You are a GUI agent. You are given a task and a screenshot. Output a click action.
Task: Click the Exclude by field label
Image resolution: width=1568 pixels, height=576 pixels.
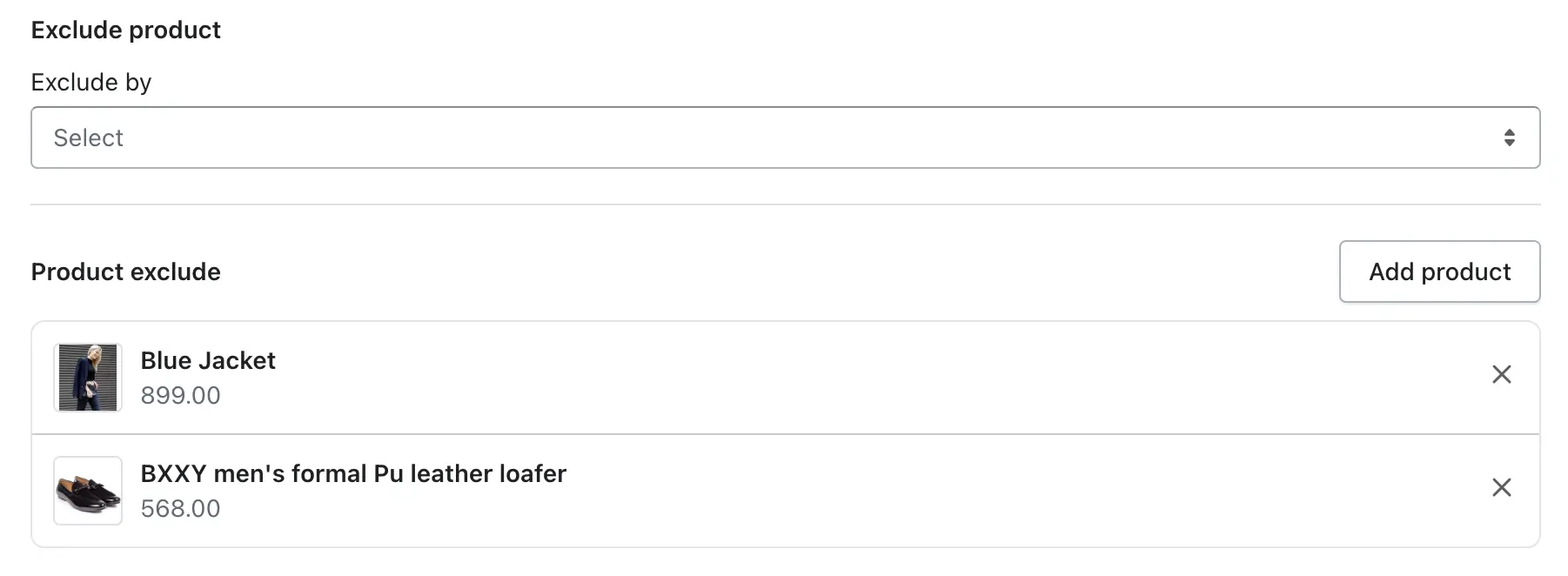[x=91, y=82]
